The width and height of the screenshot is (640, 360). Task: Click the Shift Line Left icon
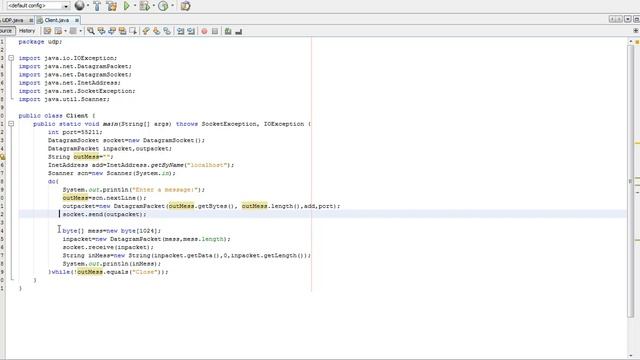click(x=180, y=31)
